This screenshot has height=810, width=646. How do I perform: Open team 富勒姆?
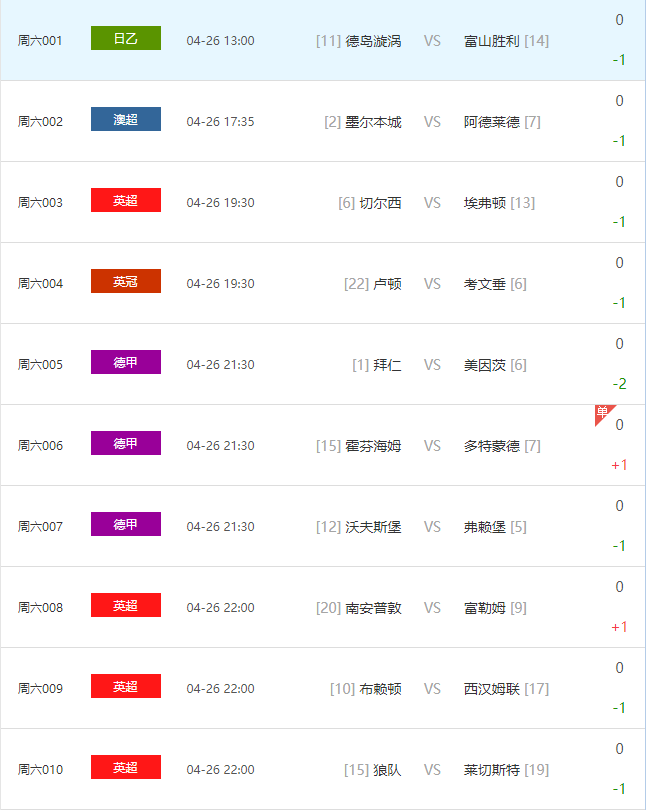[484, 608]
